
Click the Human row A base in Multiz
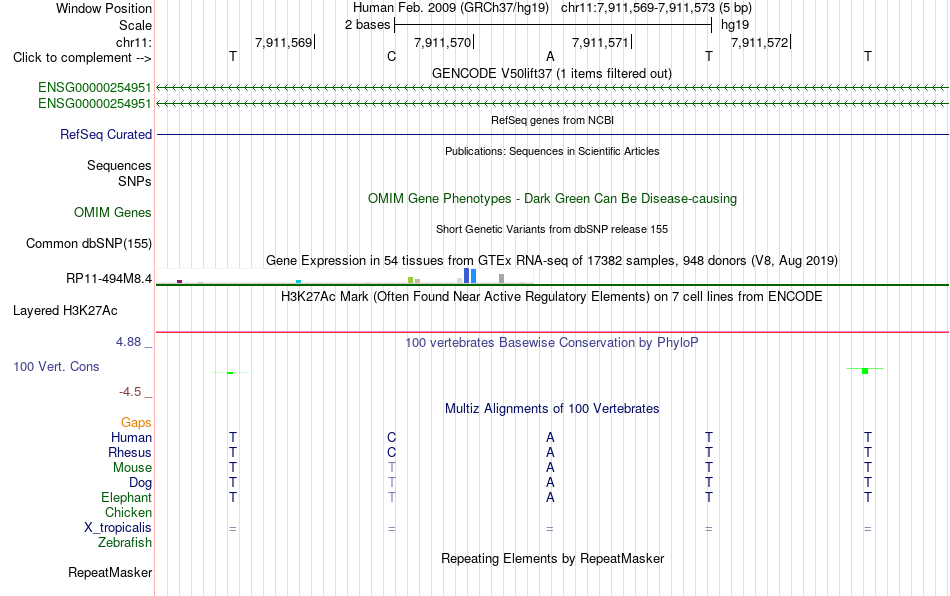tap(550, 437)
